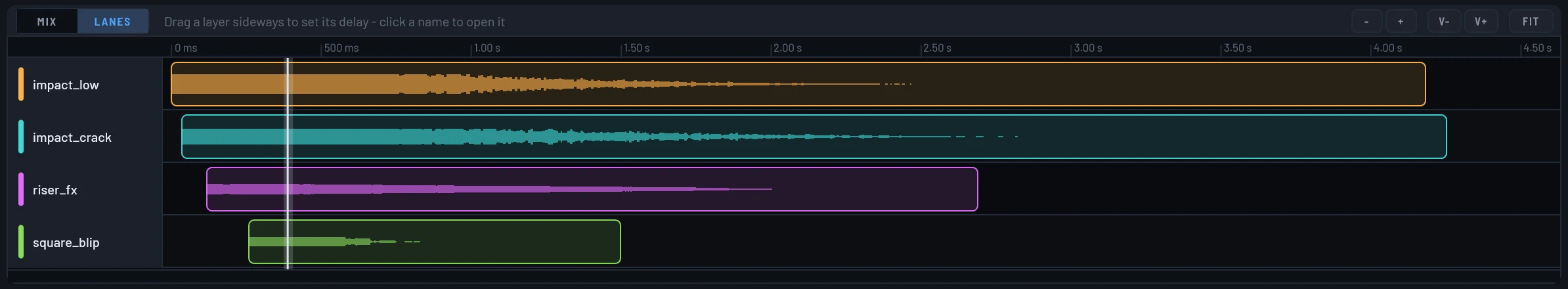This screenshot has width=1568, height=289.
Task: Click the purple riser_fx color swatch
Action: click(x=21, y=189)
